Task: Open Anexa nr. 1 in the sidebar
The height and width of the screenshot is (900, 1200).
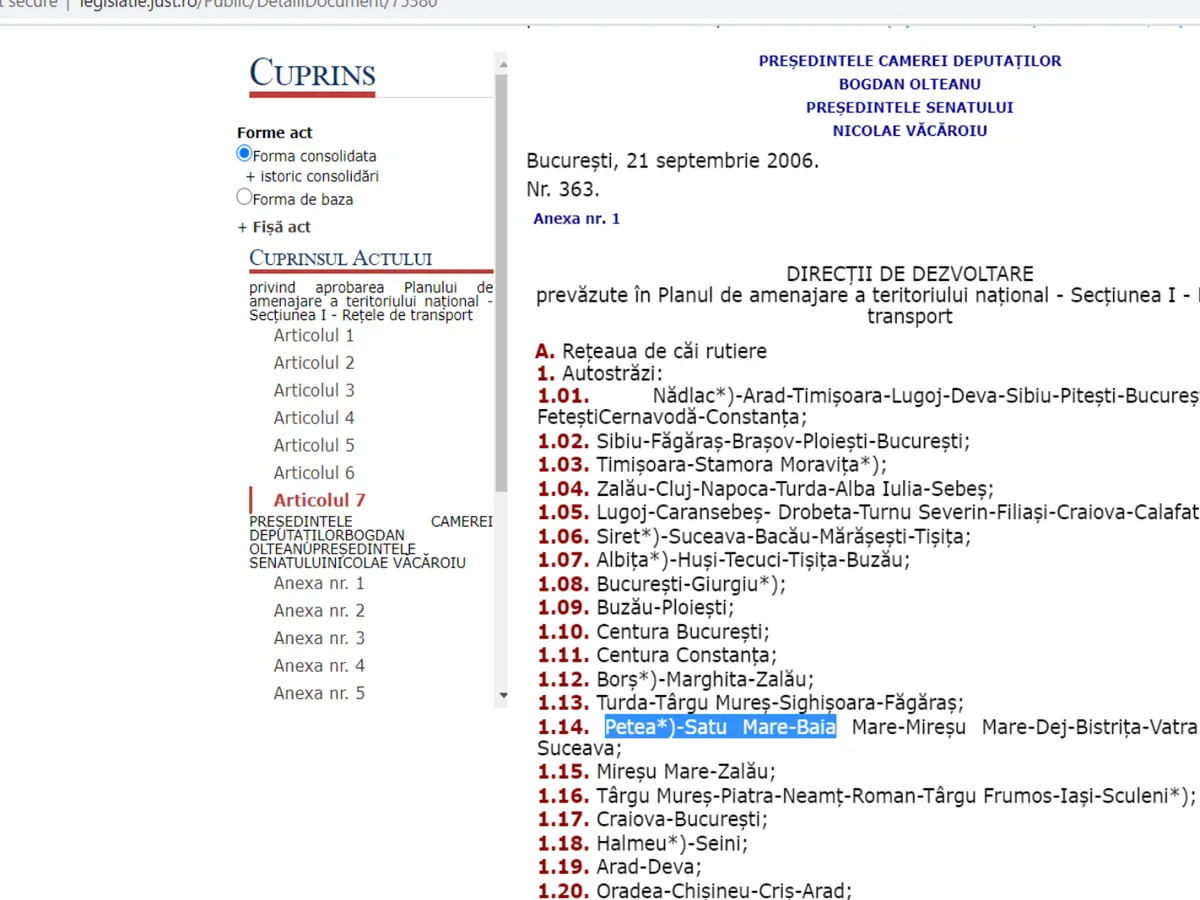Action: click(319, 584)
